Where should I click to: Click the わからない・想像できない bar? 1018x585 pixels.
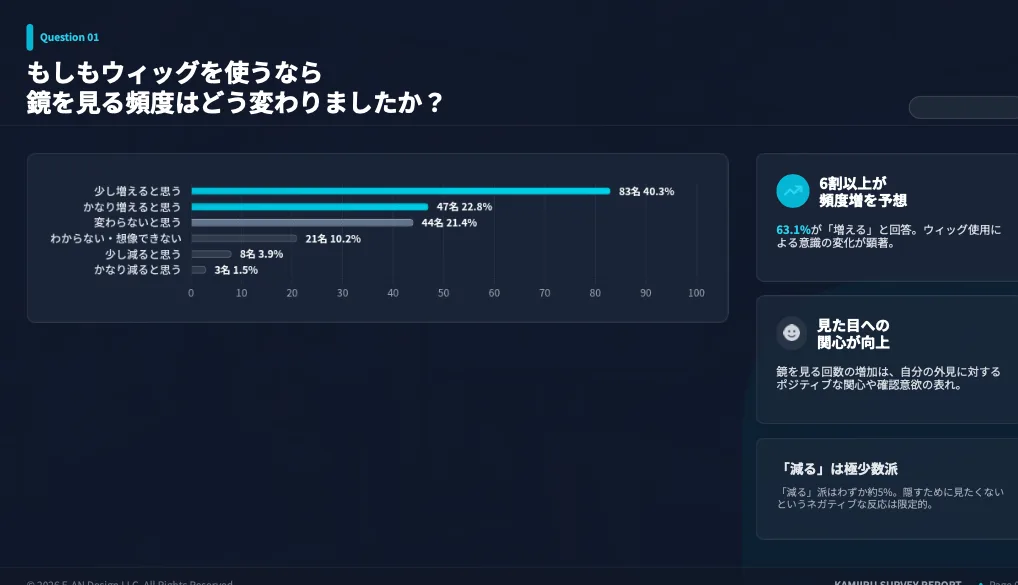244,239
